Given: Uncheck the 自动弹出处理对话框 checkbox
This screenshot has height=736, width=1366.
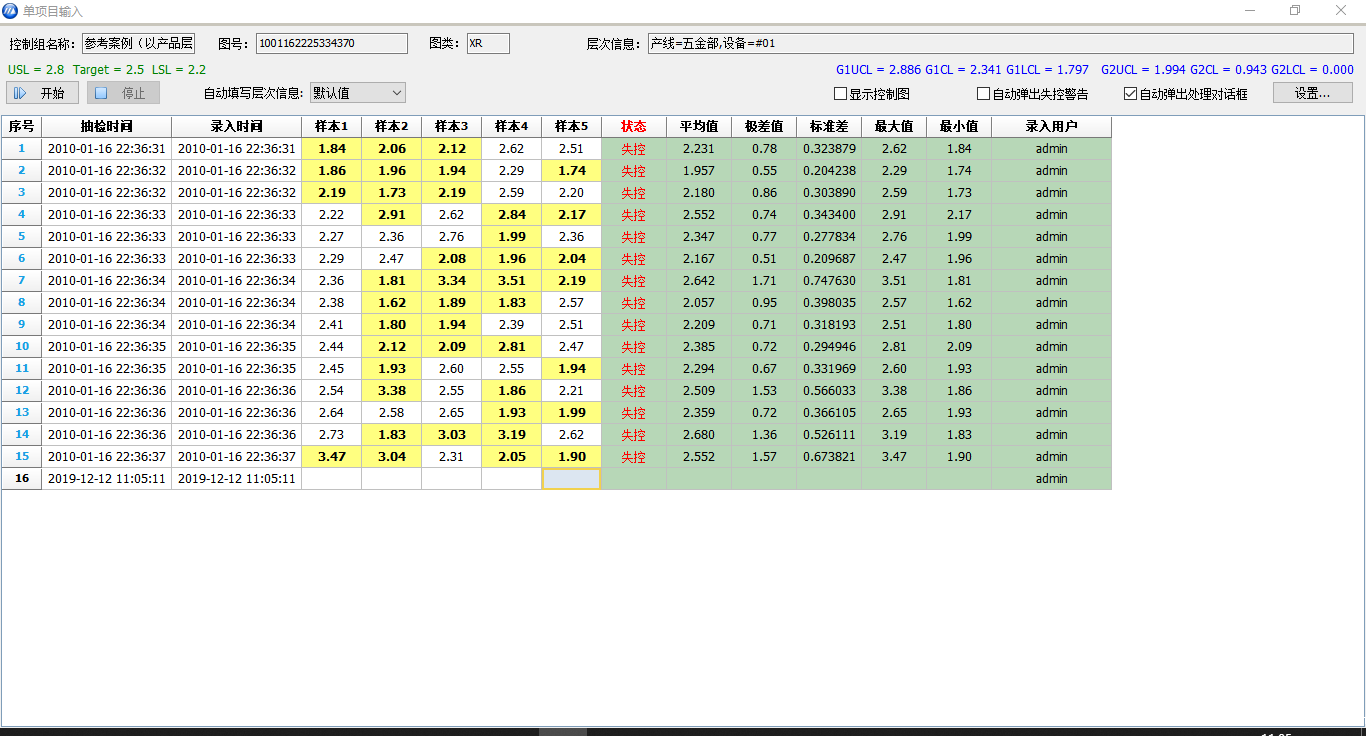Looking at the screenshot, I should point(1131,94).
